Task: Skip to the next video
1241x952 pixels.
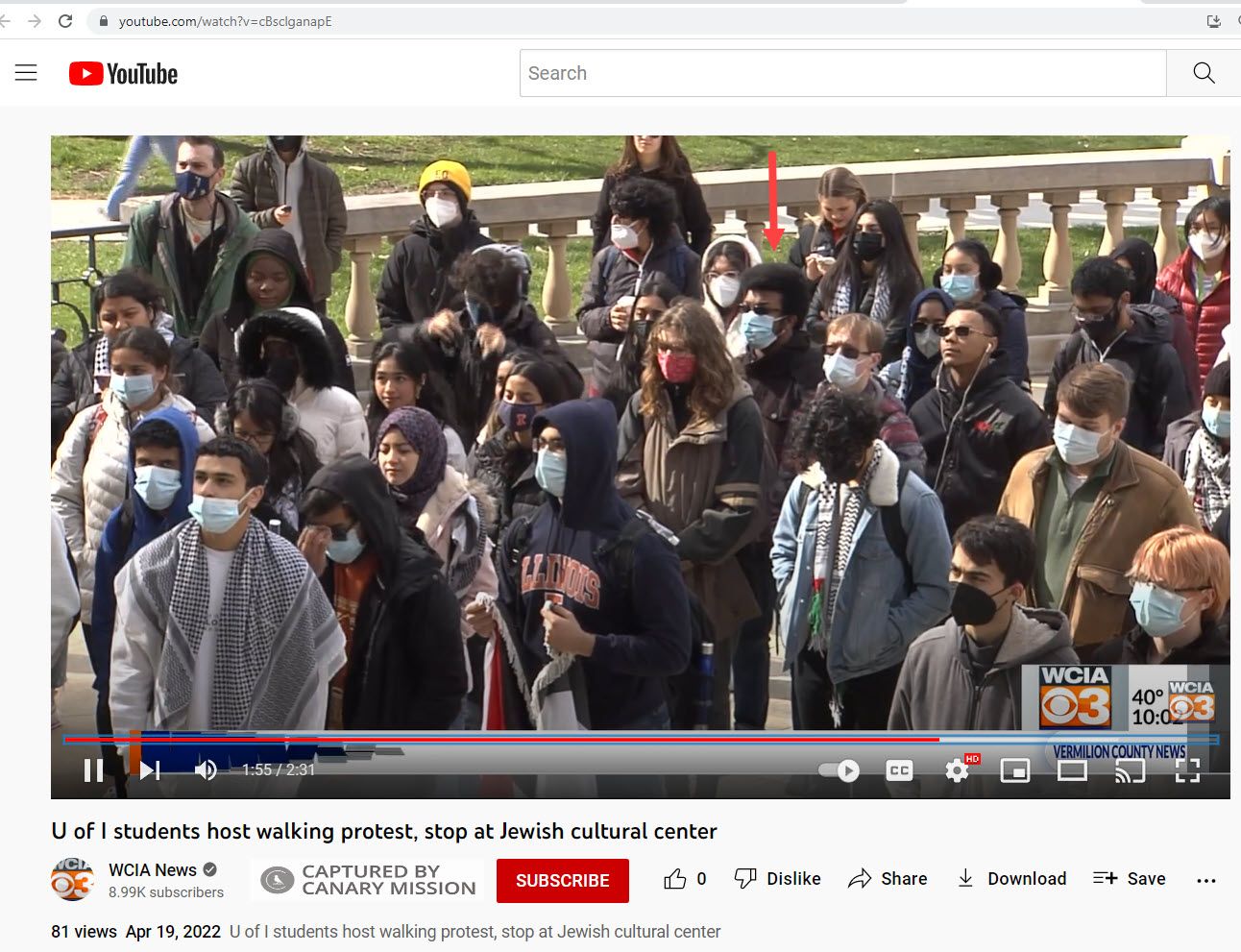Action: (x=150, y=770)
